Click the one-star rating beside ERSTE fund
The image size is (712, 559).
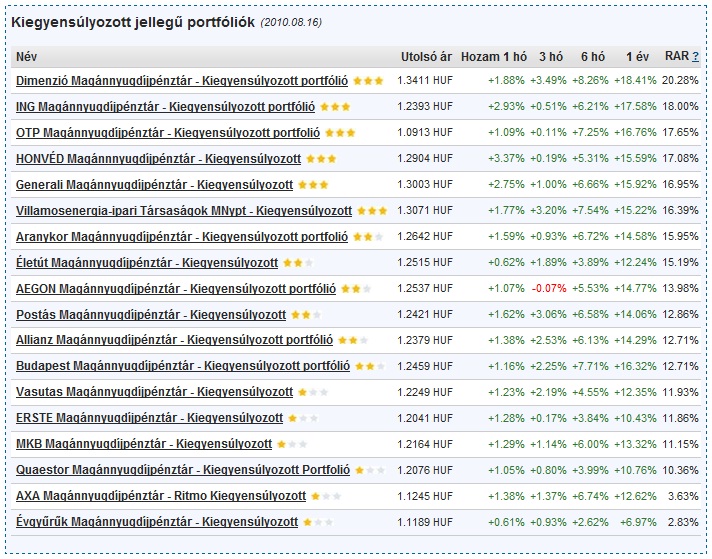[303, 418]
